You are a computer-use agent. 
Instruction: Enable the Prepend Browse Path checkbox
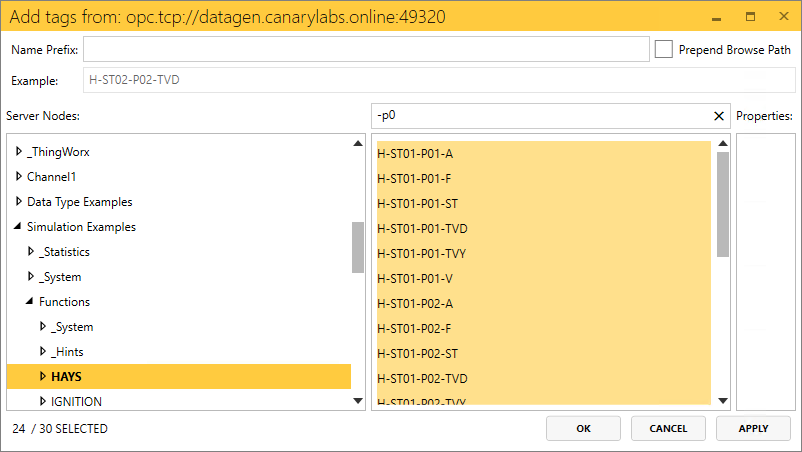(663, 49)
